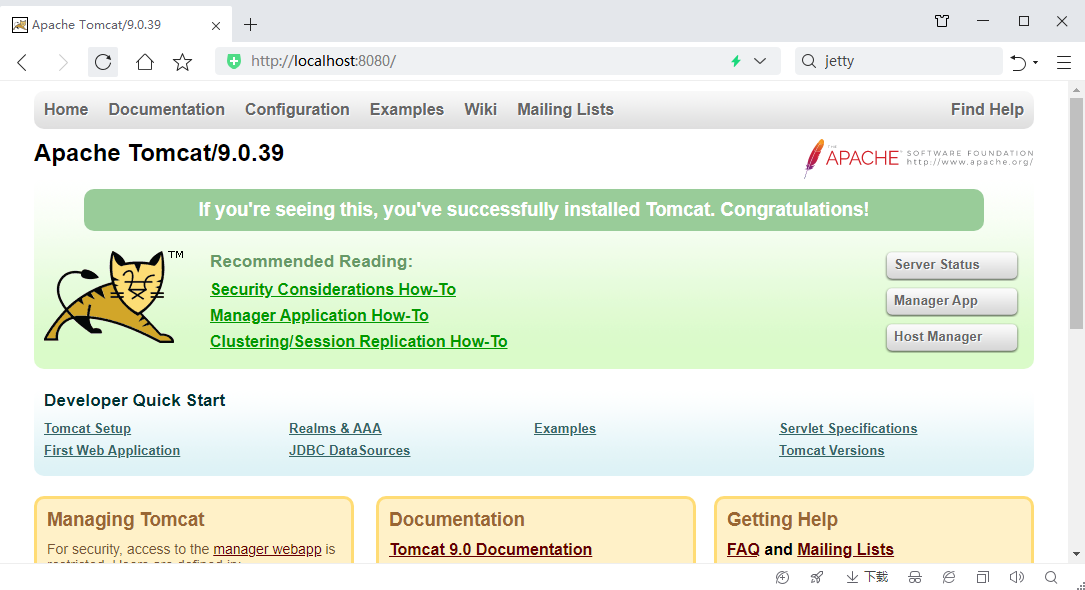Click the lightning speed mode icon
This screenshot has height=590, width=1085.
click(736, 61)
